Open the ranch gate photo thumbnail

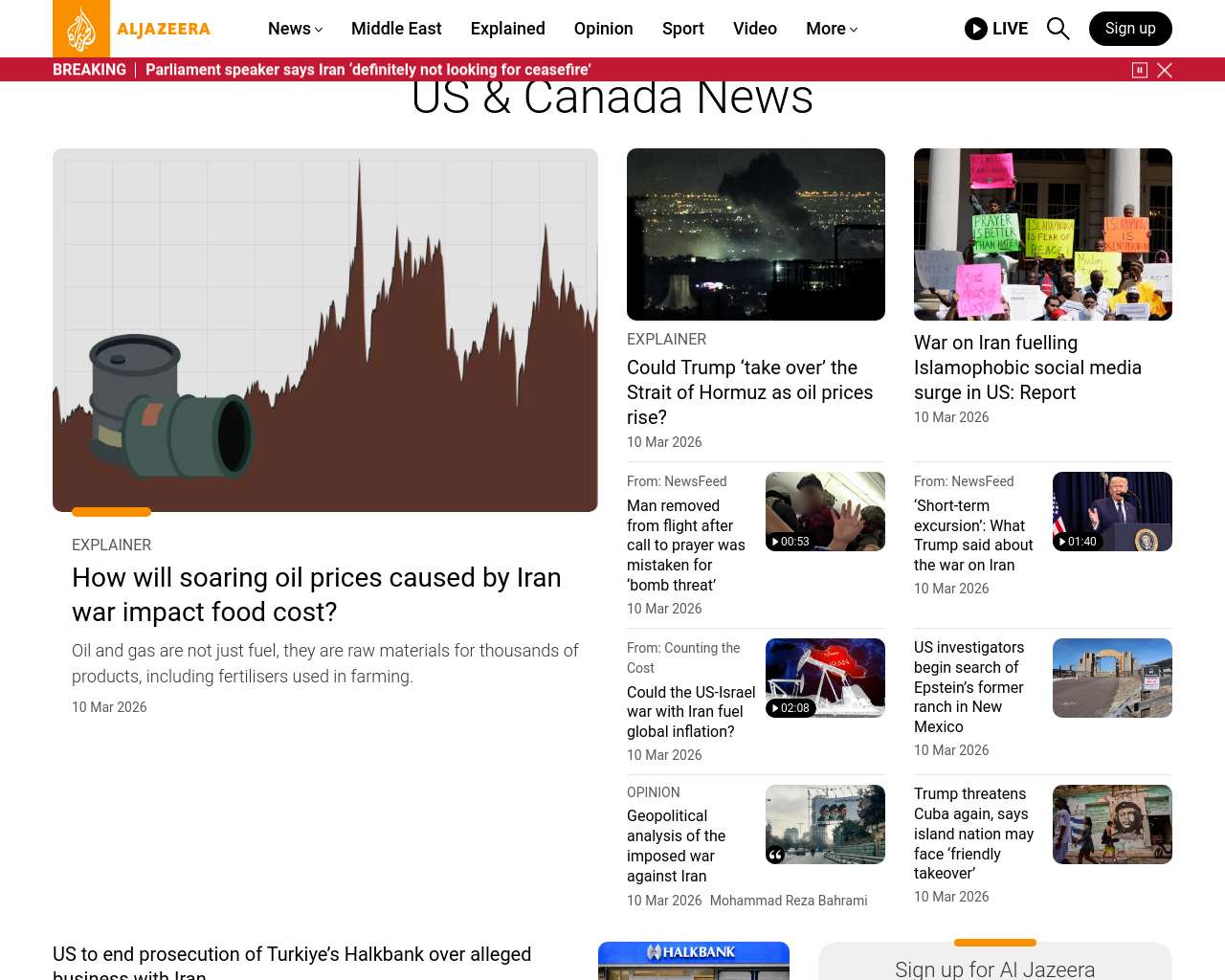pyautogui.click(x=1112, y=678)
